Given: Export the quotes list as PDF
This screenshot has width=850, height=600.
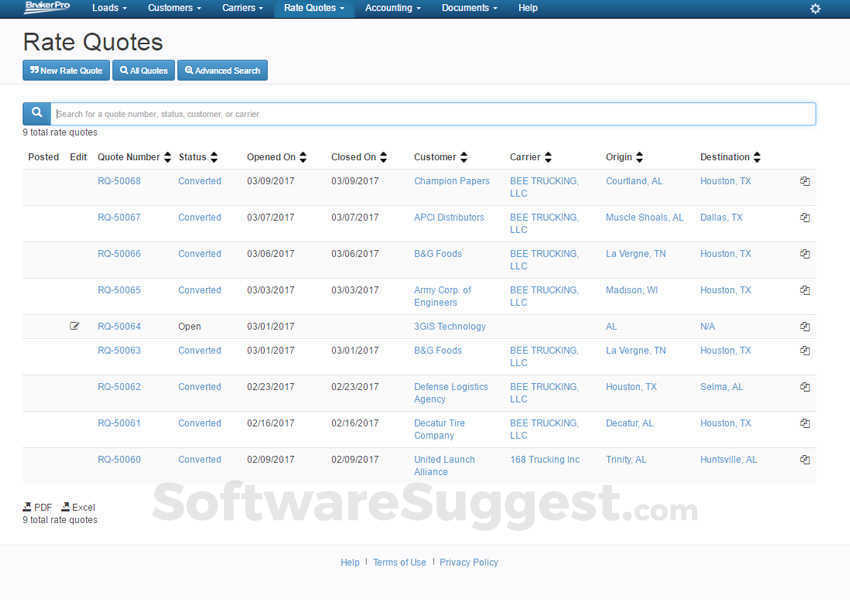Looking at the screenshot, I should pyautogui.click(x=37, y=507).
